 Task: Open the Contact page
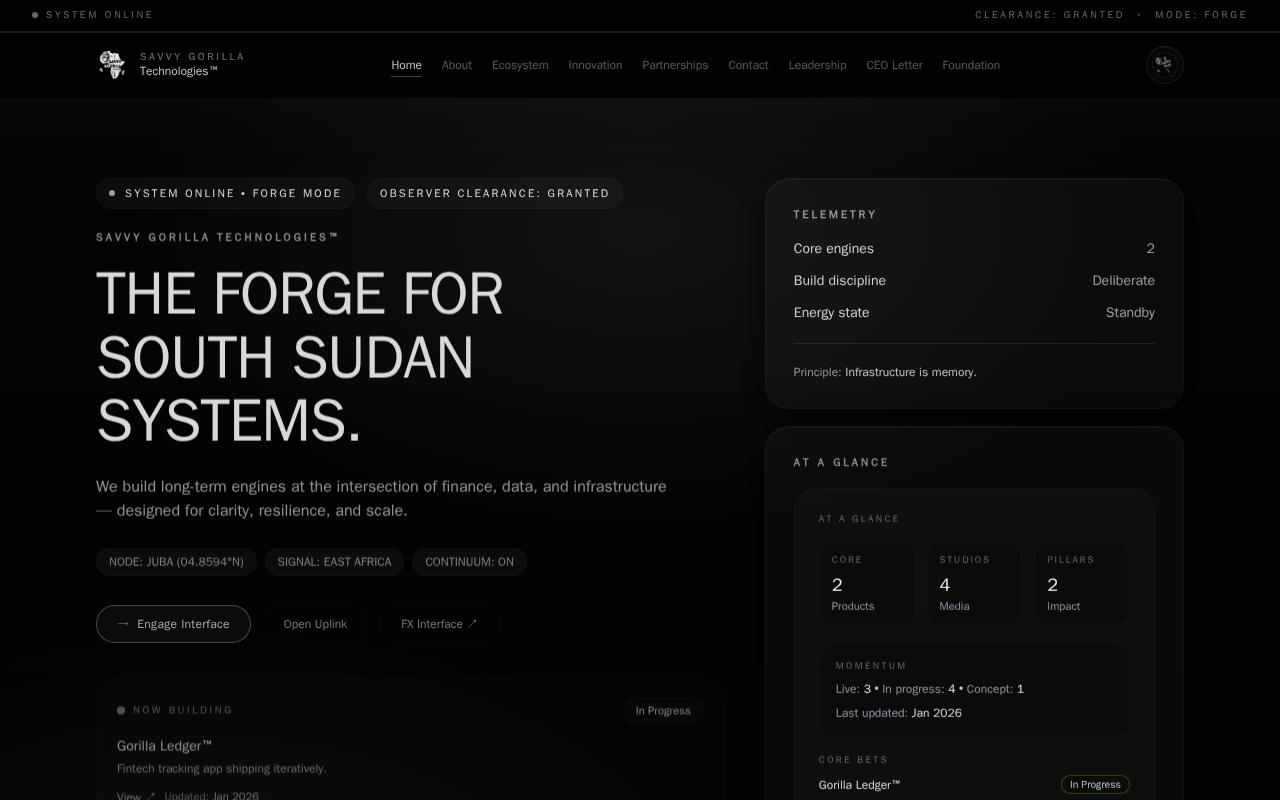coord(748,65)
